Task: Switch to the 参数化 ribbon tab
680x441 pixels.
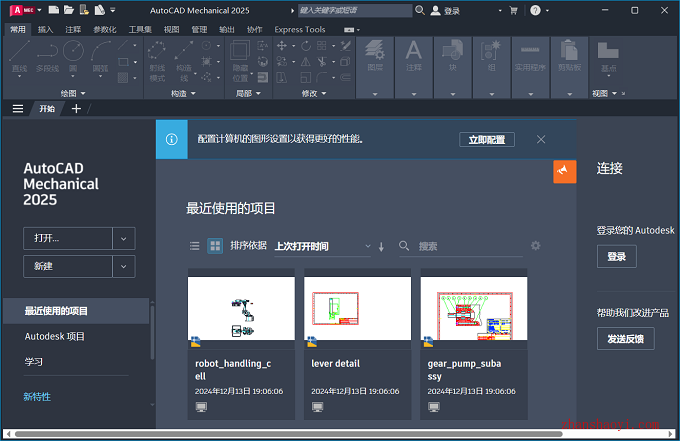Action: pyautogui.click(x=105, y=29)
